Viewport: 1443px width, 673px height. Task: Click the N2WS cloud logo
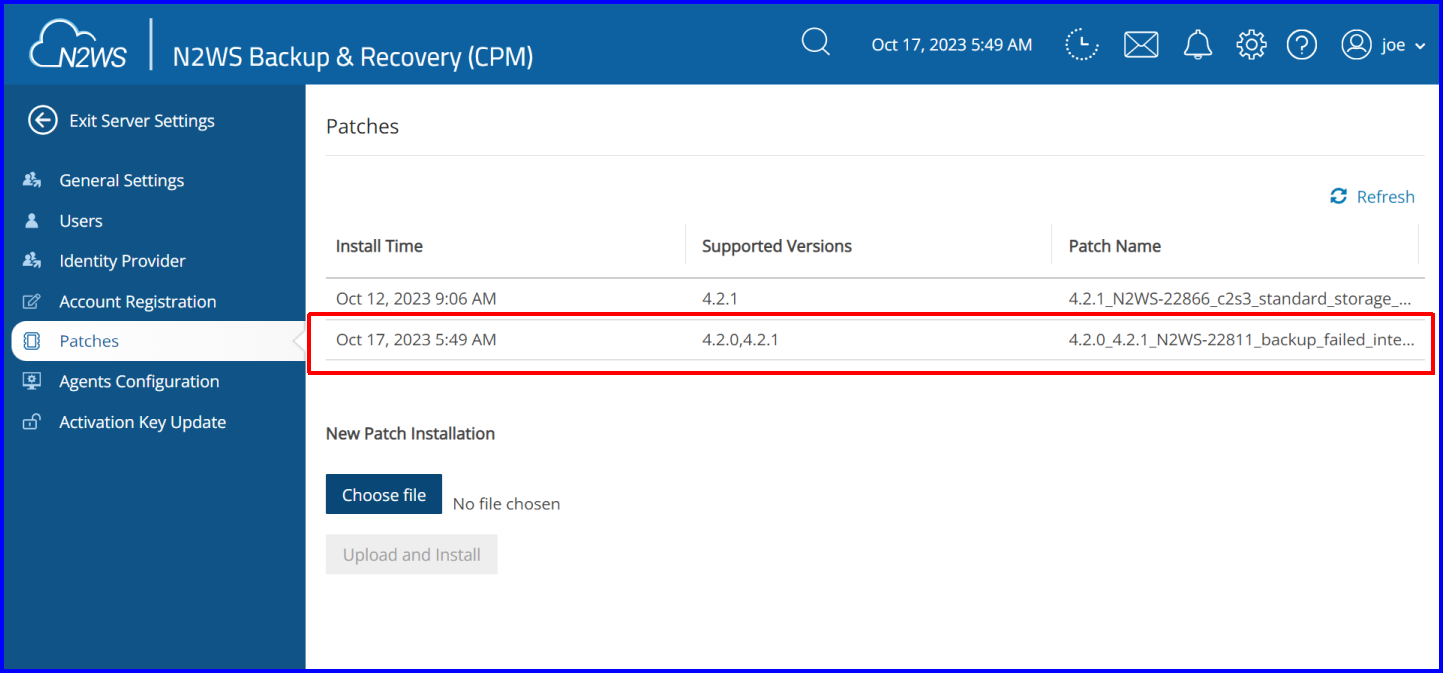(x=79, y=44)
